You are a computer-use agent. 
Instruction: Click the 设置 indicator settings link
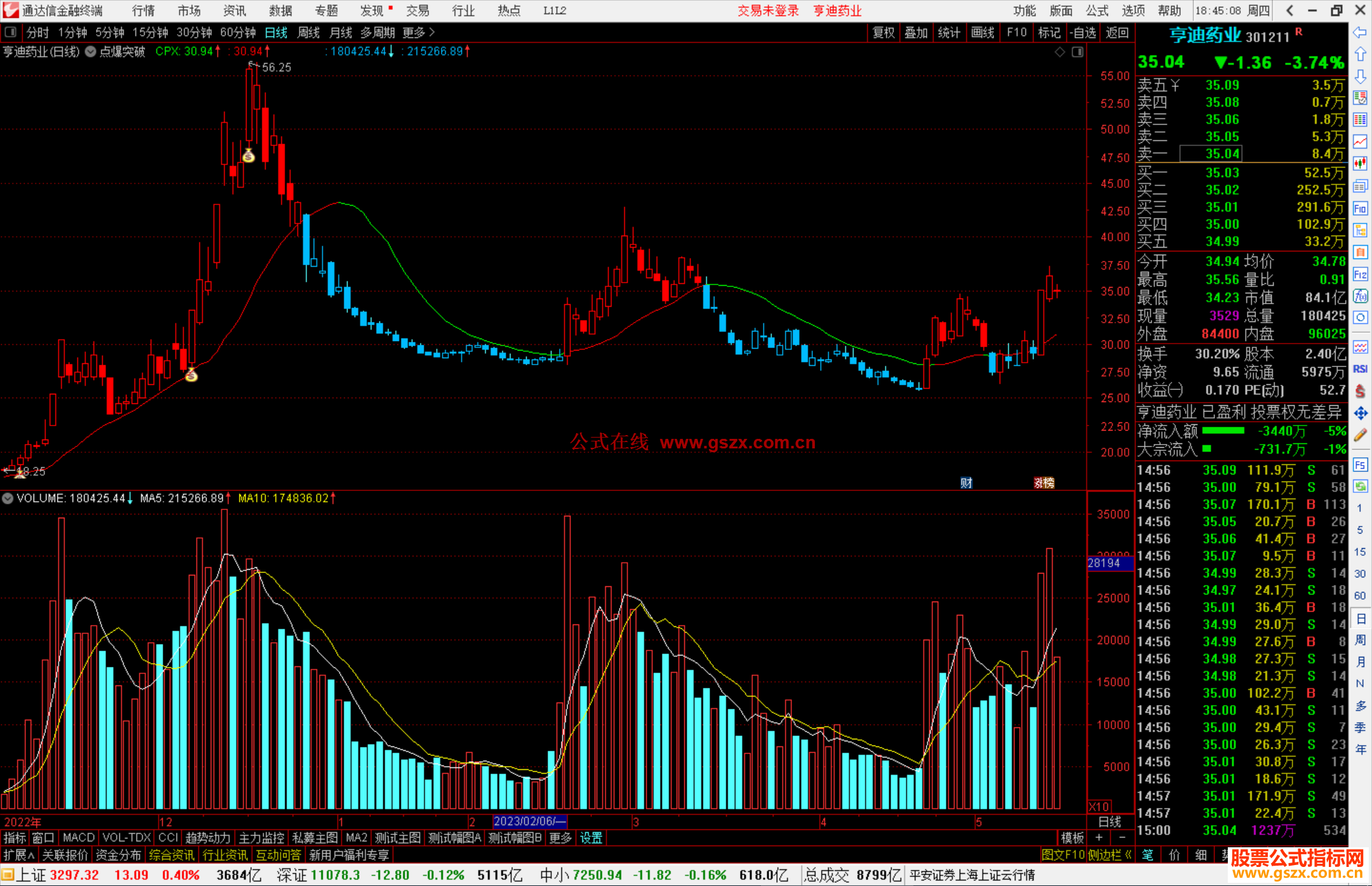point(591,838)
